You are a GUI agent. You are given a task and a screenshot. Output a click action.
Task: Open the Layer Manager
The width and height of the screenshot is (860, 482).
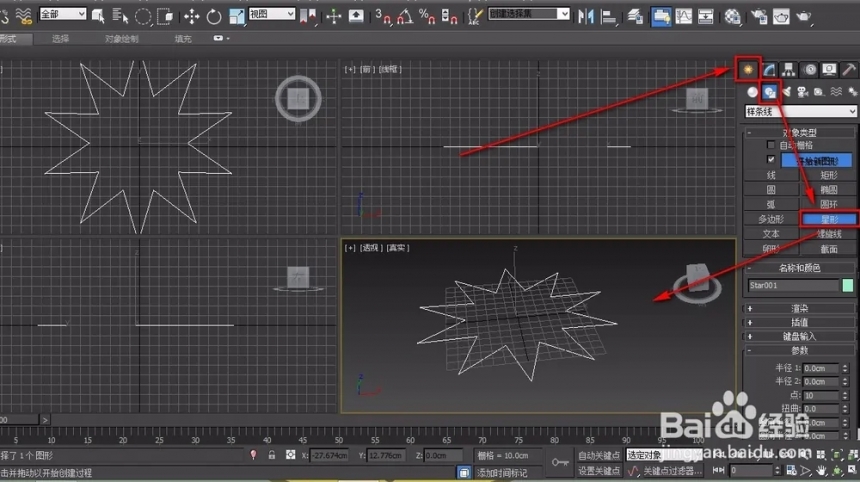click(x=635, y=16)
